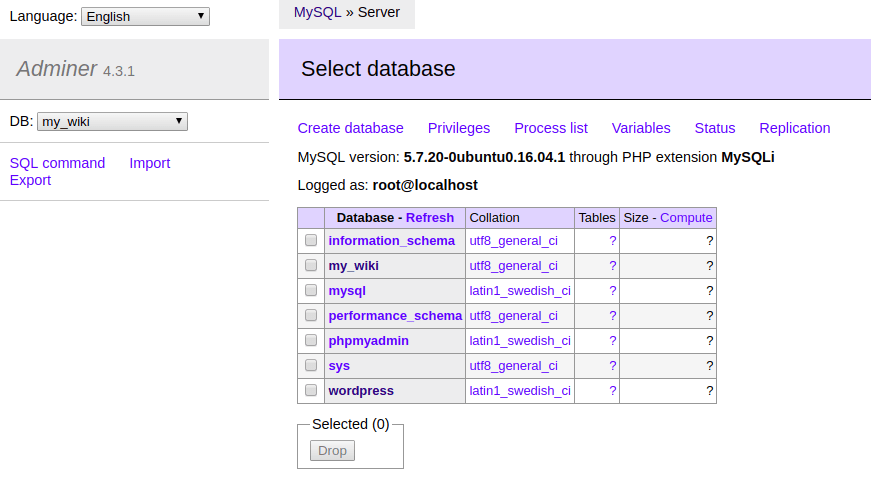The image size is (871, 486).
Task: Click utf8_general_ci collation of my_wiki
Action: point(513,265)
